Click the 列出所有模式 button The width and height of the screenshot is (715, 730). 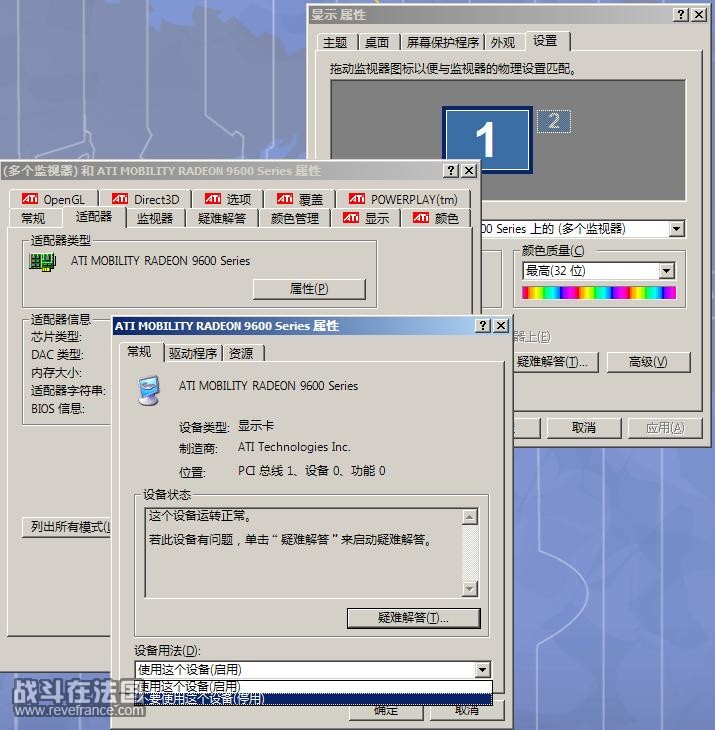point(67,527)
